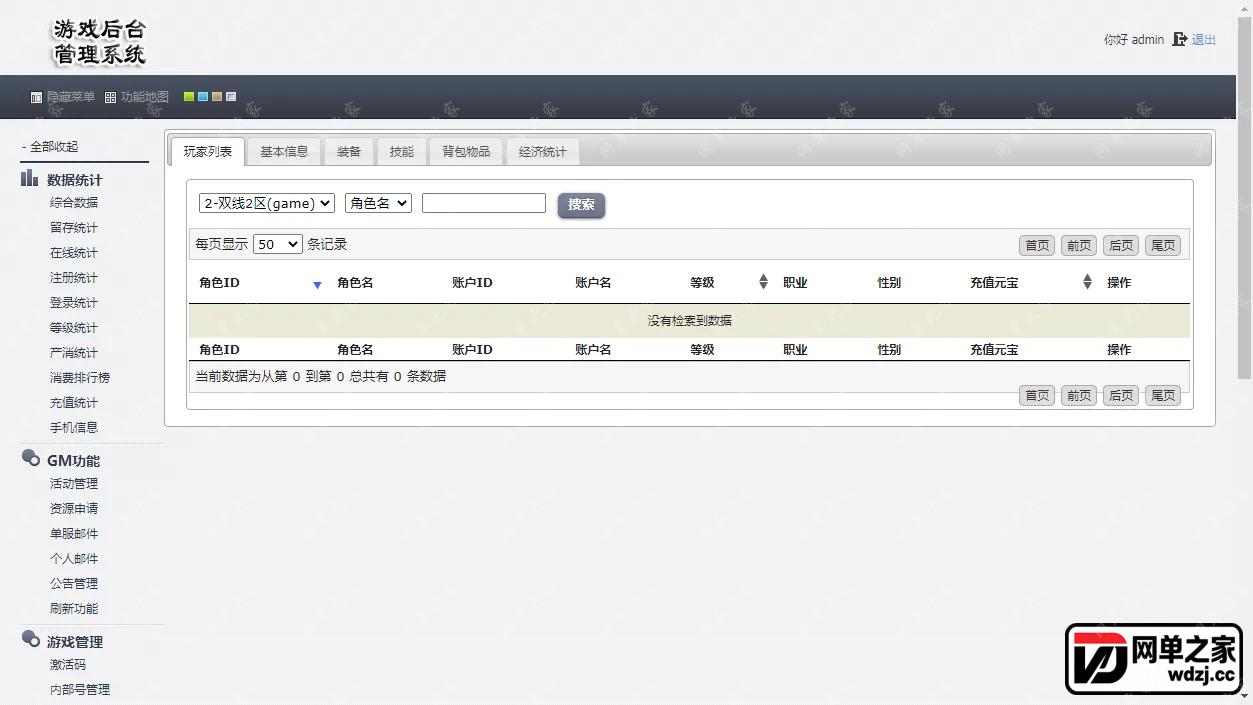This screenshot has height=705, width=1253.
Task: Open 公告管理 in the sidebar
Action: tap(74, 583)
